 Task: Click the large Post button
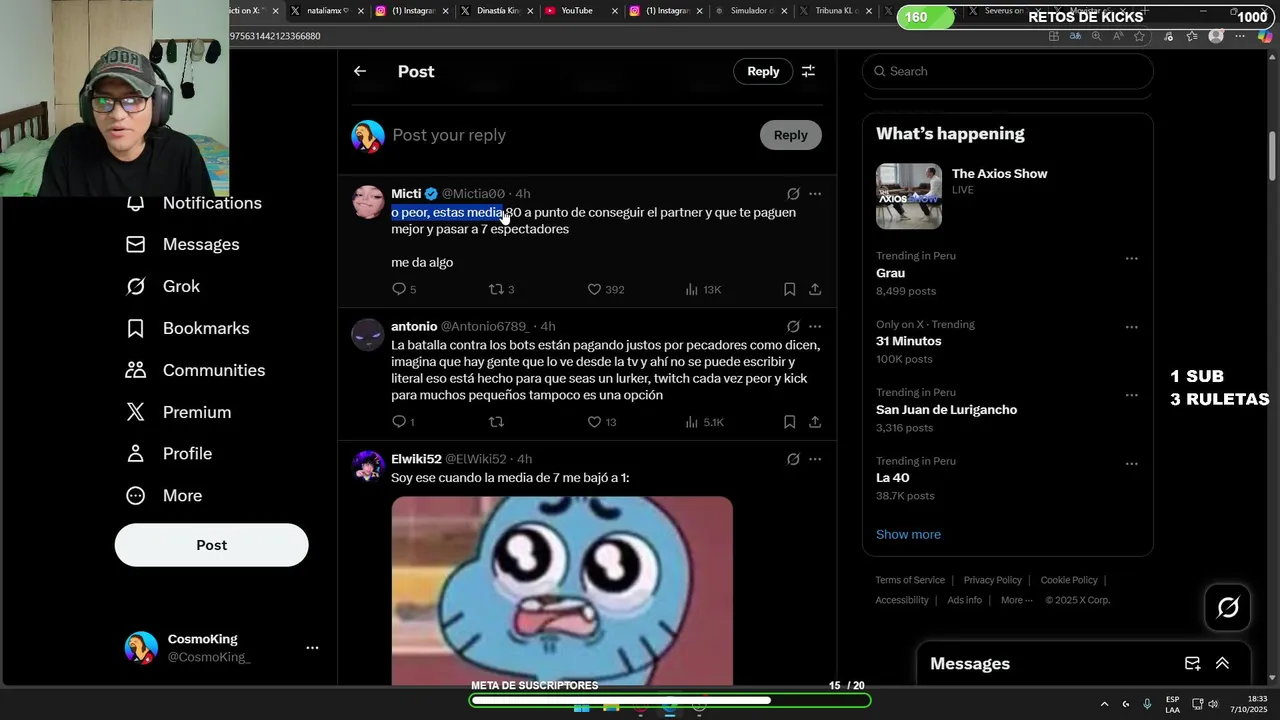[211, 545]
